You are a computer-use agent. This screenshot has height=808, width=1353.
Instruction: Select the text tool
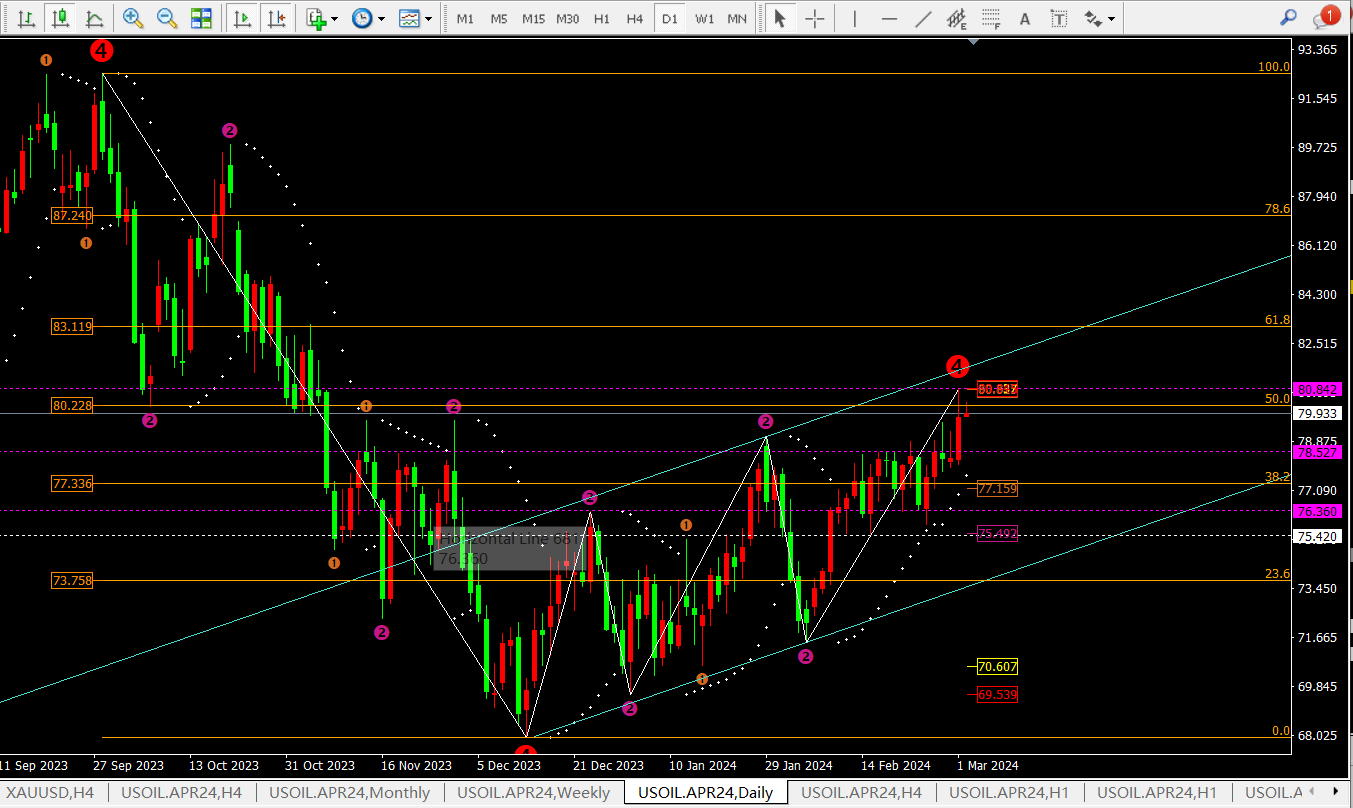pos(1024,18)
